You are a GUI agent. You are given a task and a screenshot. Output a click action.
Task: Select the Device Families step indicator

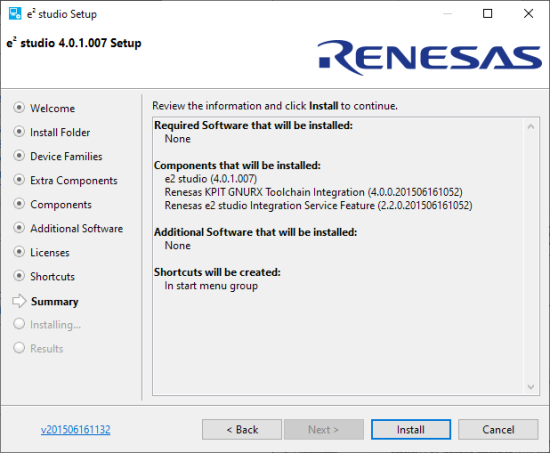coord(19,155)
